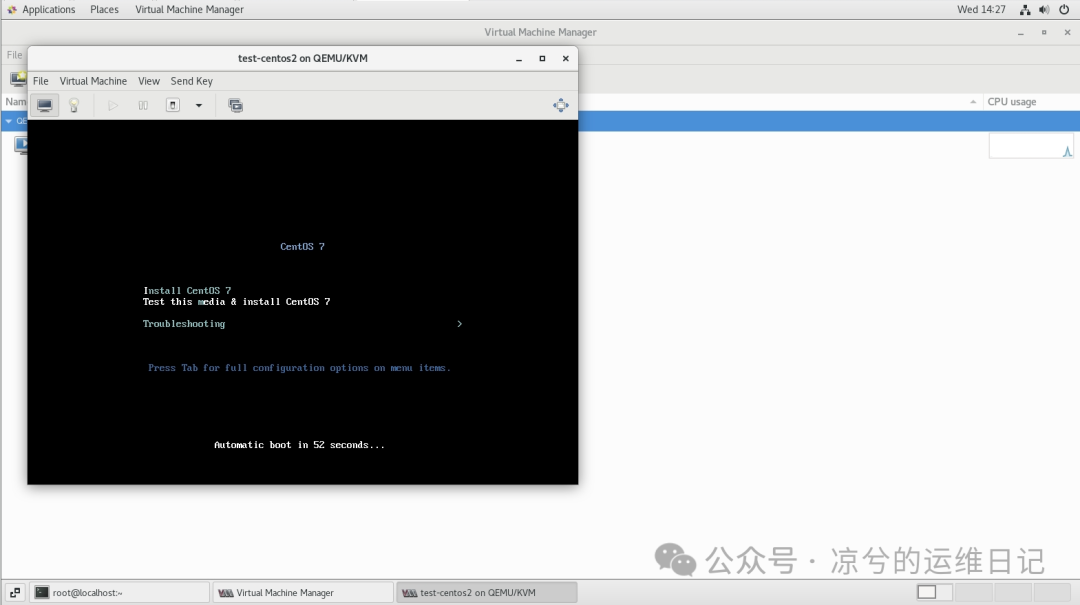Screen dimensions: 1080x605
Task: Minimize the test-centos2 console window
Action: coord(519,59)
